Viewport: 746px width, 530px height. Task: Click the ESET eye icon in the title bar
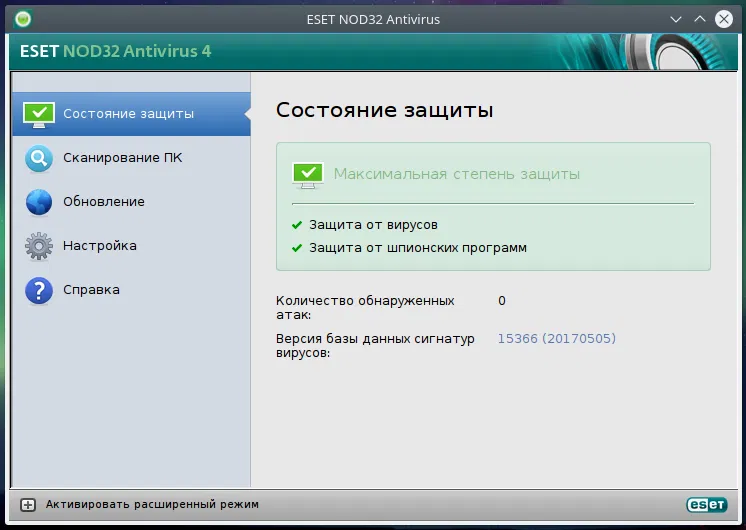coord(23,19)
